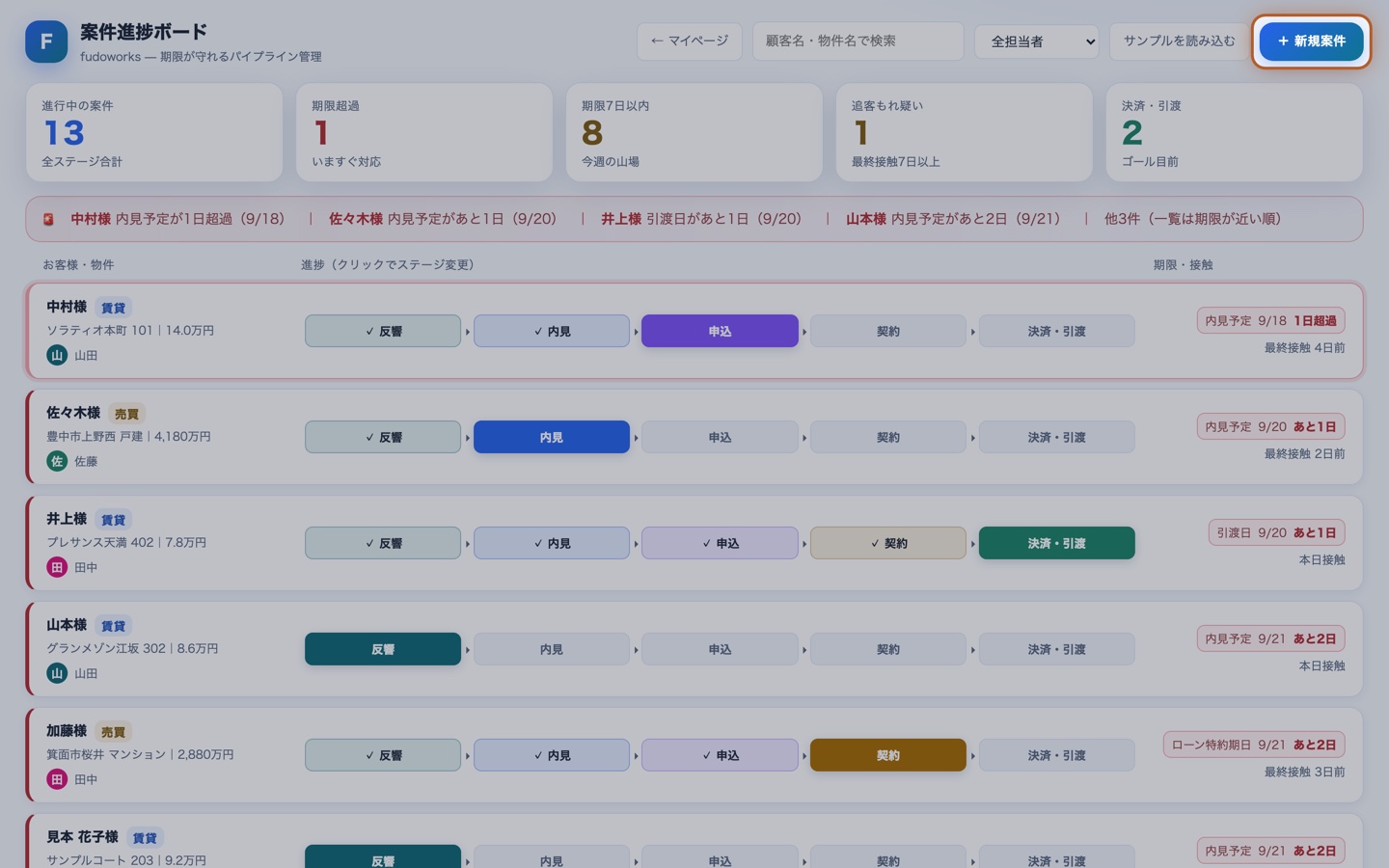1389x868 pixels.
Task: Move 山本様 to 決済・引渡 stage
Action: (1057, 649)
